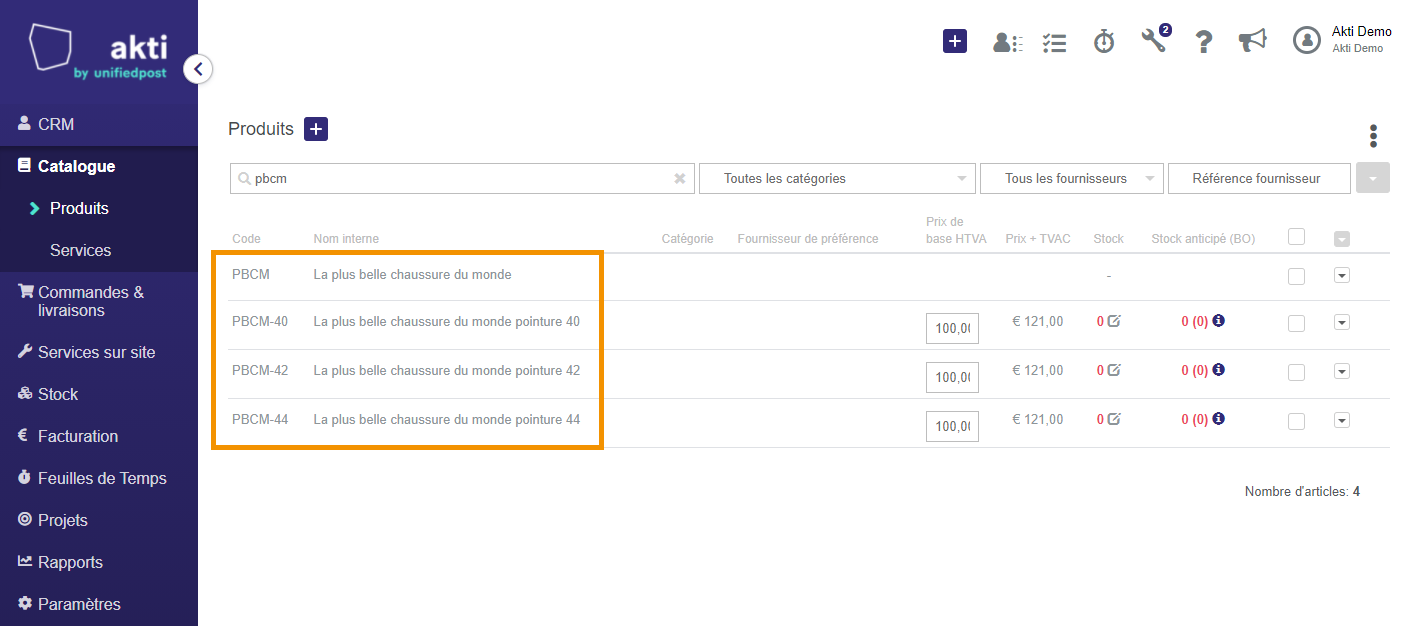Open actions dropdown for PBCM-42 row

[x=1342, y=371]
